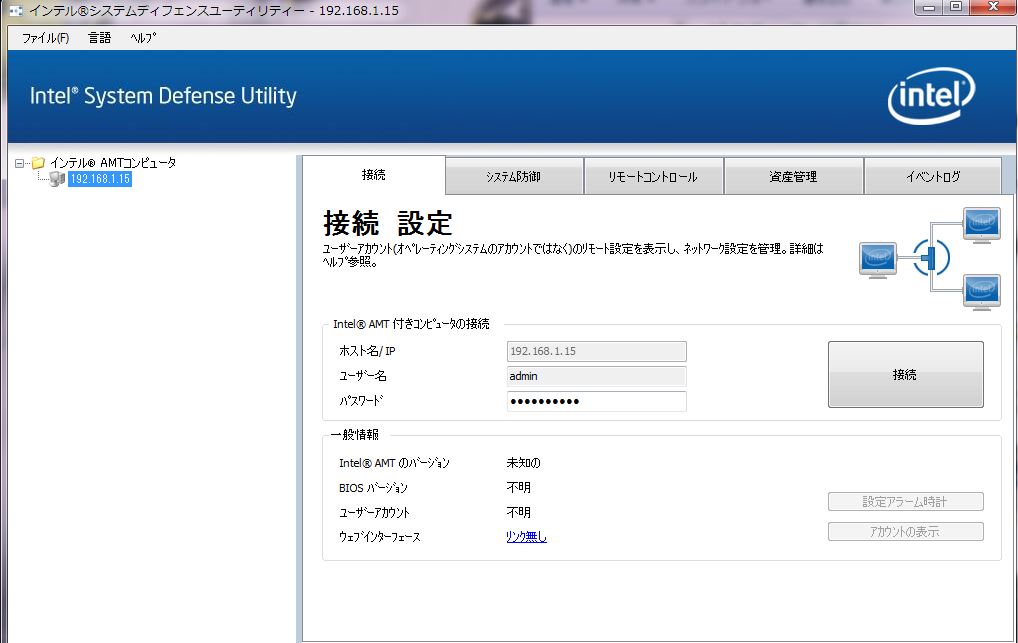Click the ホスト名/IP input field
1018x643 pixels.
coord(596,351)
